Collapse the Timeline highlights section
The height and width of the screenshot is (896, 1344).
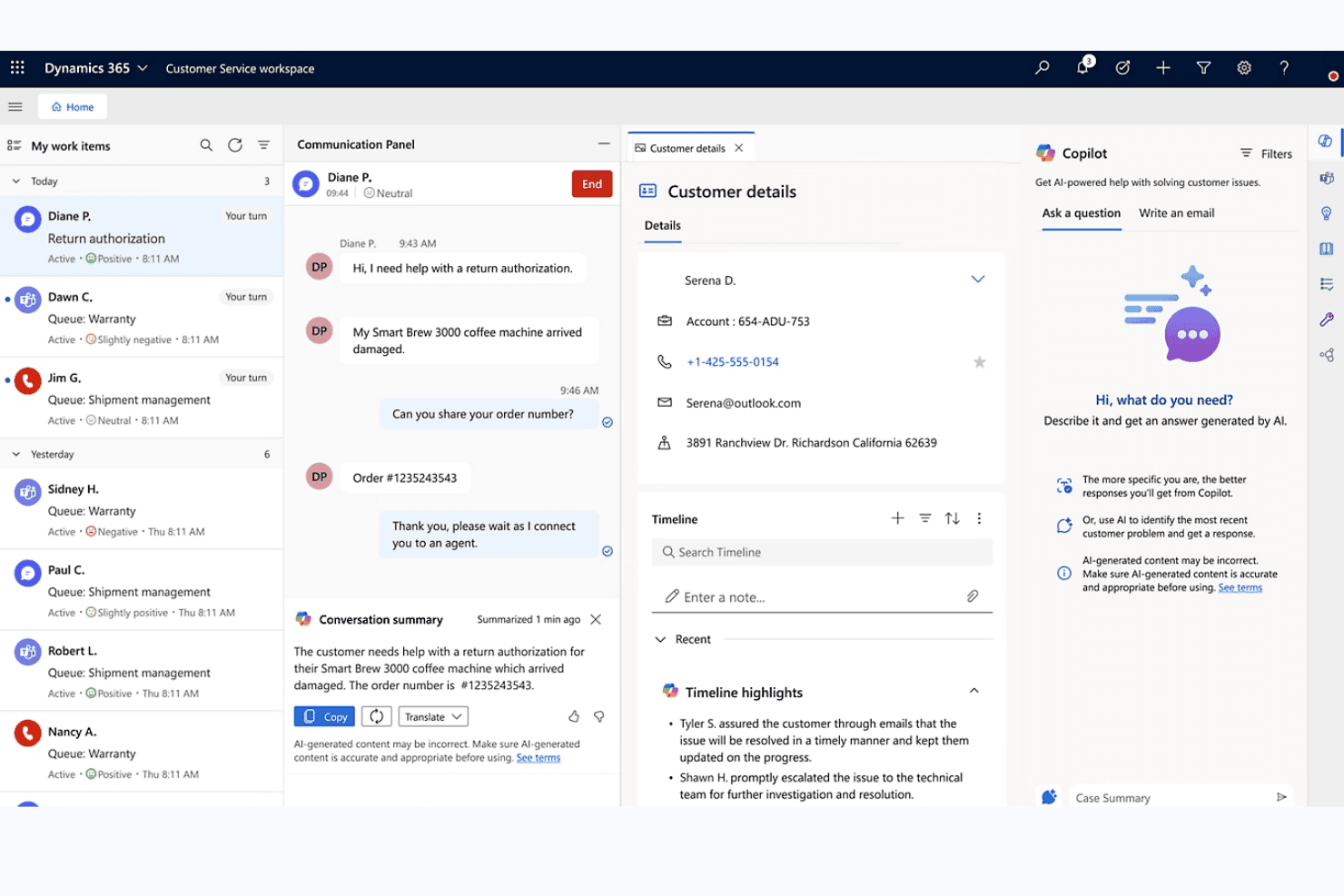tap(974, 691)
